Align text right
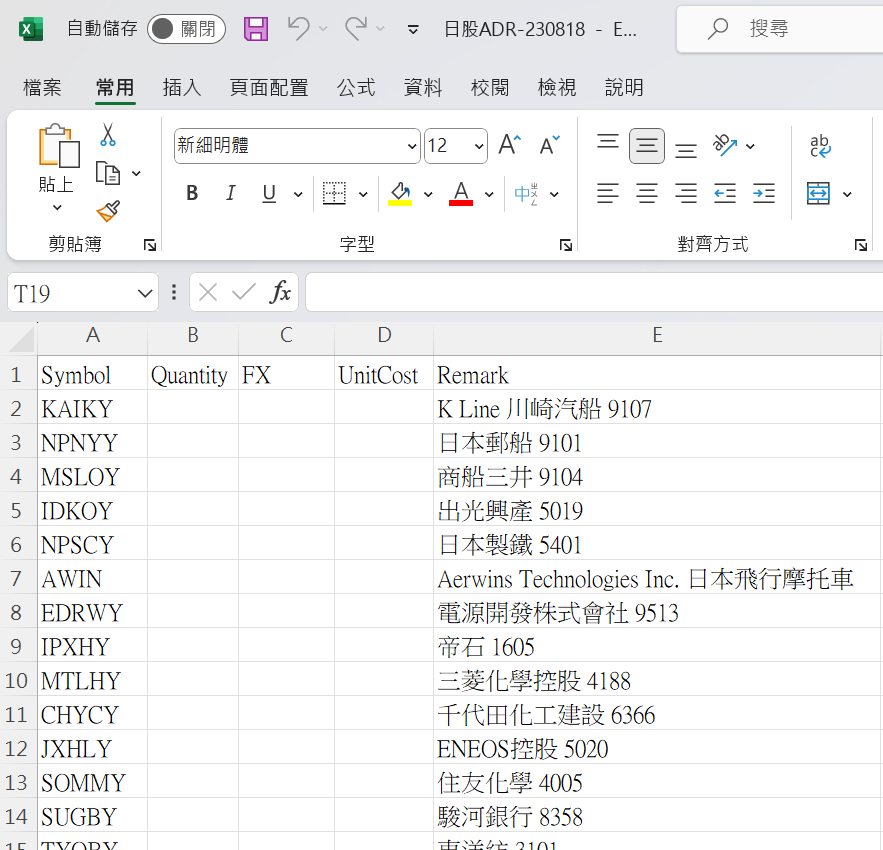Screen dimensions: 883x850 pos(686,194)
